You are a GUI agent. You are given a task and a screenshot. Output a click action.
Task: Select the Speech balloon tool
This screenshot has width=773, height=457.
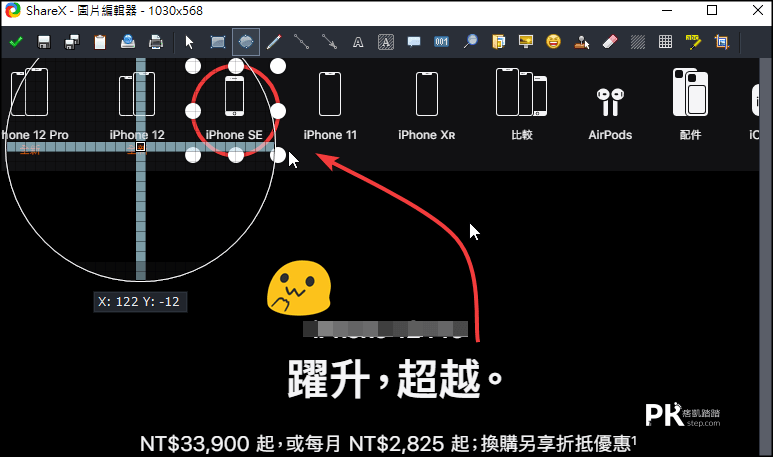414,42
